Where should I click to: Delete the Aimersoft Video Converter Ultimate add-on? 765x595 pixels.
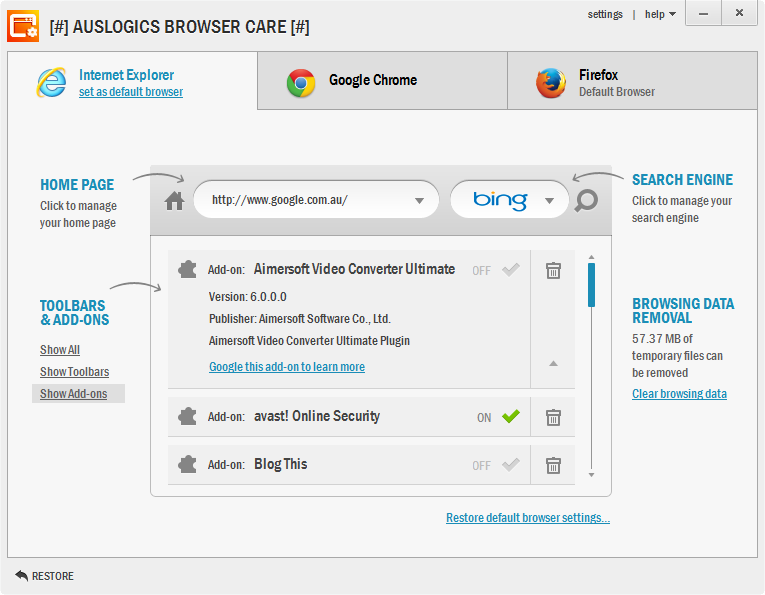tap(553, 270)
